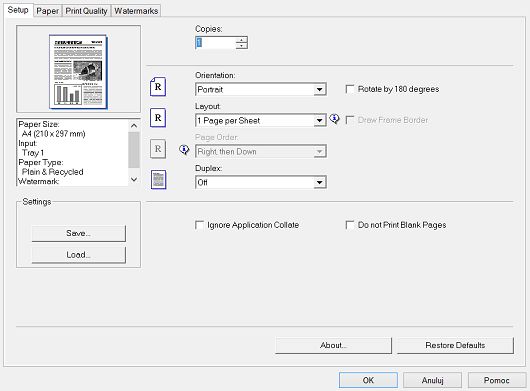This screenshot has width=530, height=391.
Task: Click the 'Paper Size:' summary line
Action: pyautogui.click(x=39, y=124)
